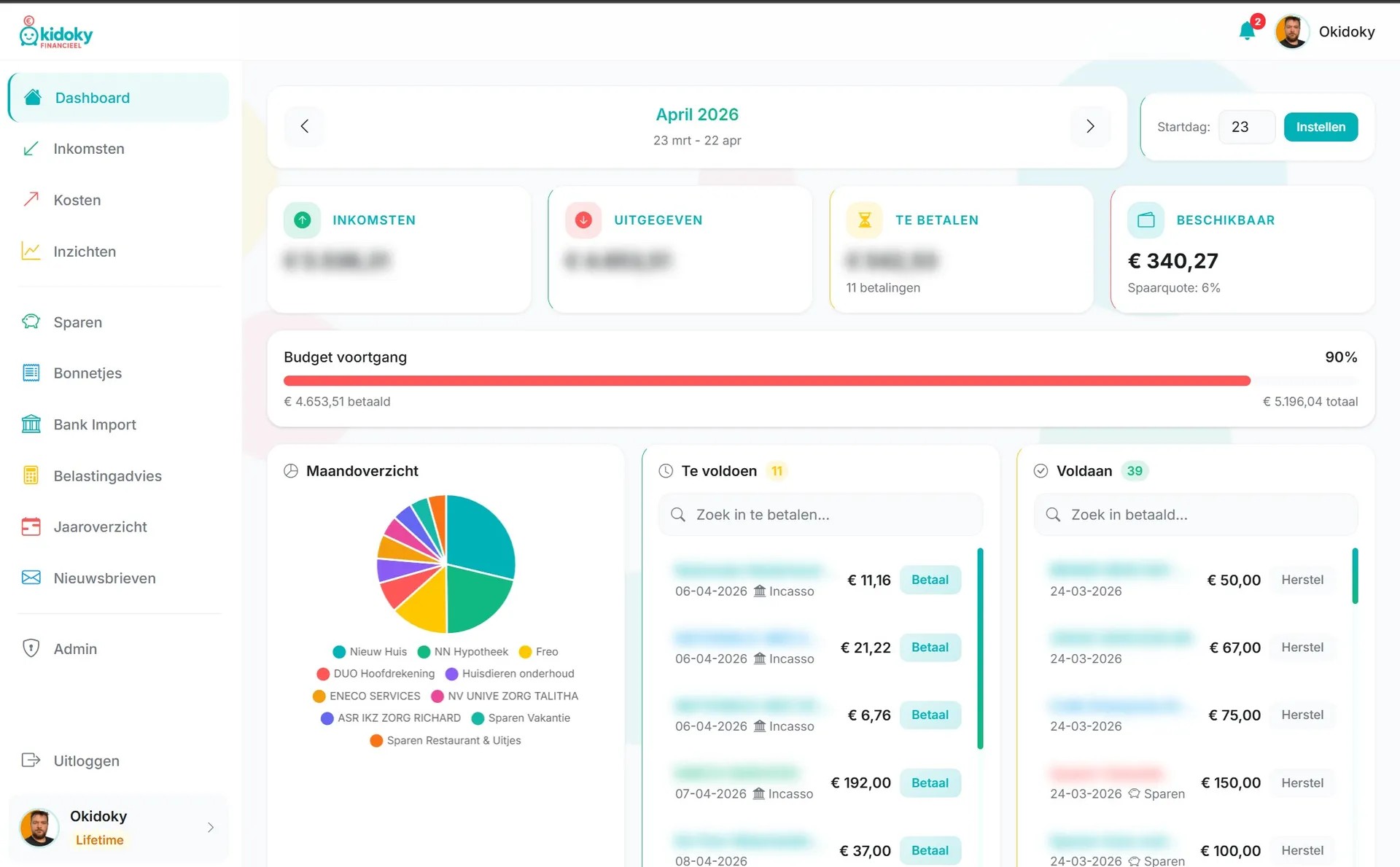Open the Inzichten menu item
This screenshot has height=867, width=1400.
(x=84, y=252)
